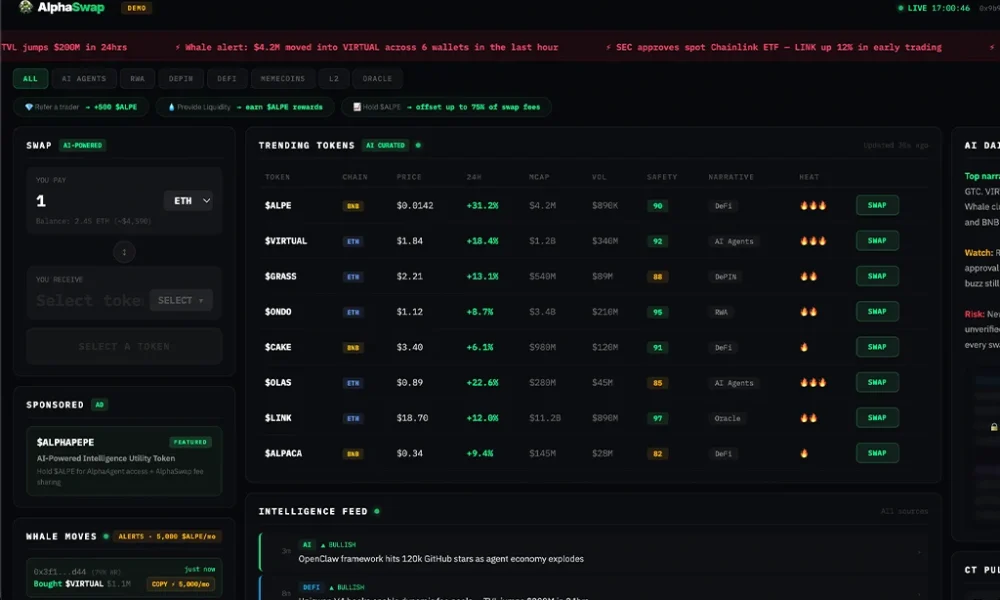Open the ETH token dropdown in You Pay
The height and width of the screenshot is (600, 1000).
point(190,201)
